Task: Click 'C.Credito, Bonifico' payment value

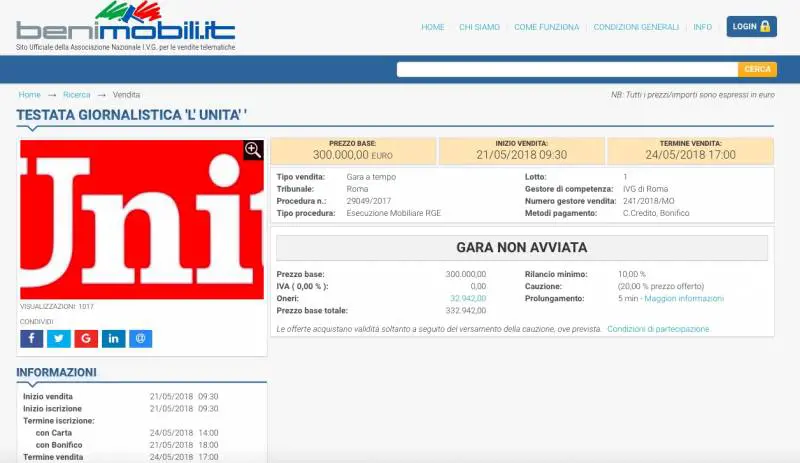Action: (x=656, y=213)
